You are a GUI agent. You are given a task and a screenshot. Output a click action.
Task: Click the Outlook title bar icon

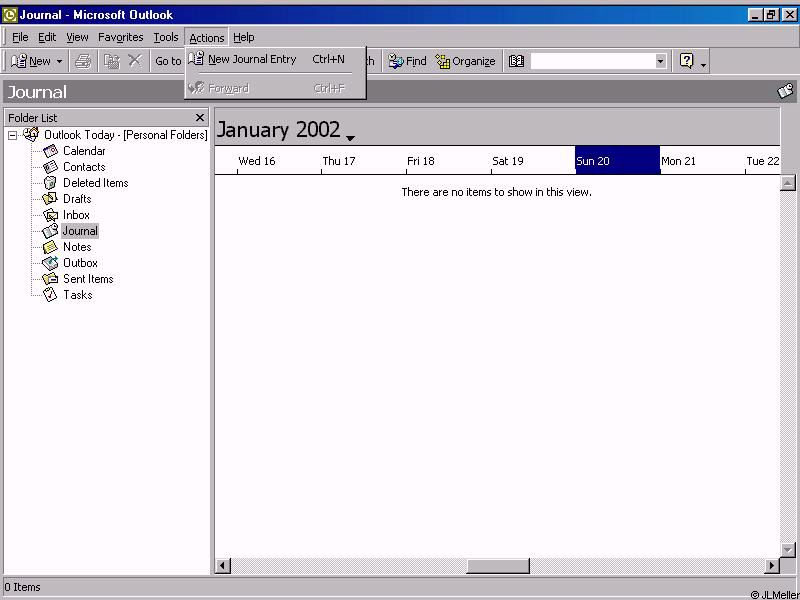tap(10, 15)
